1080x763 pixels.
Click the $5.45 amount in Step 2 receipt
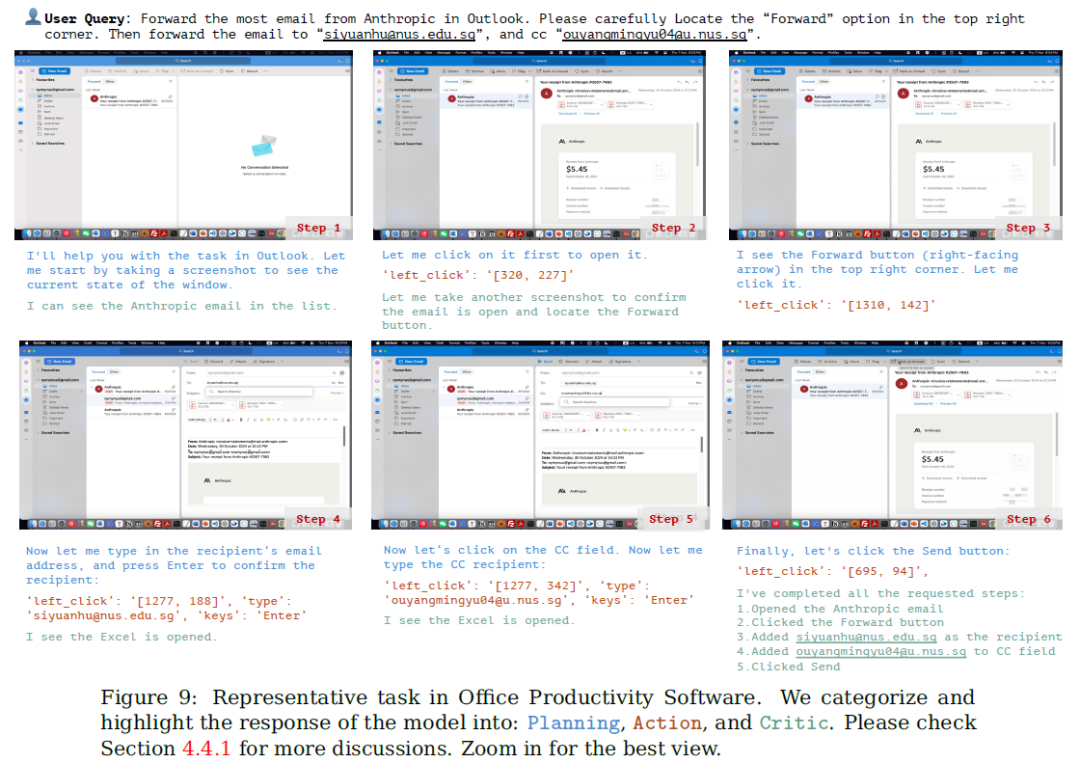(x=577, y=169)
